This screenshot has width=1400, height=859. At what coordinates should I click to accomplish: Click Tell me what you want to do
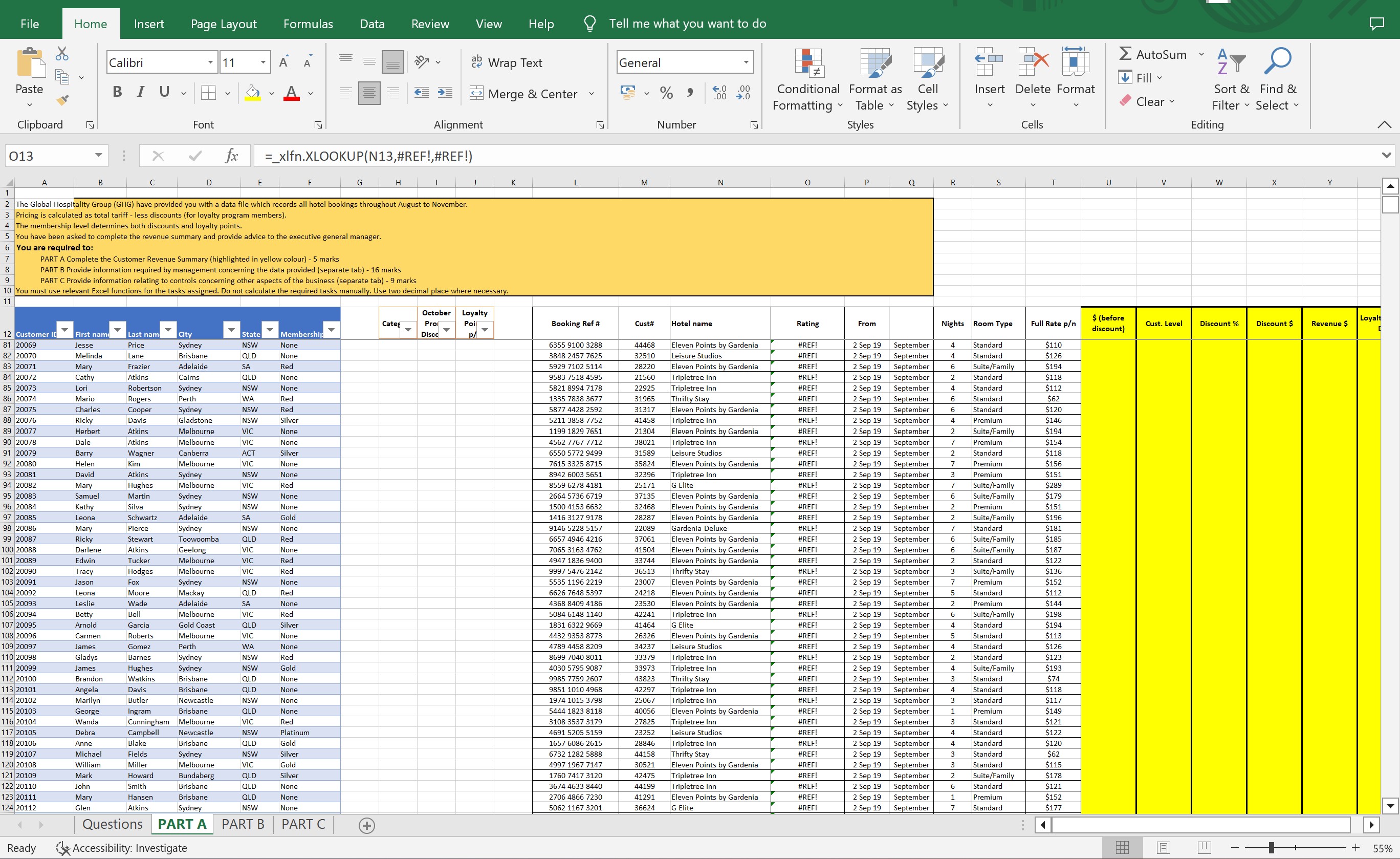(688, 24)
